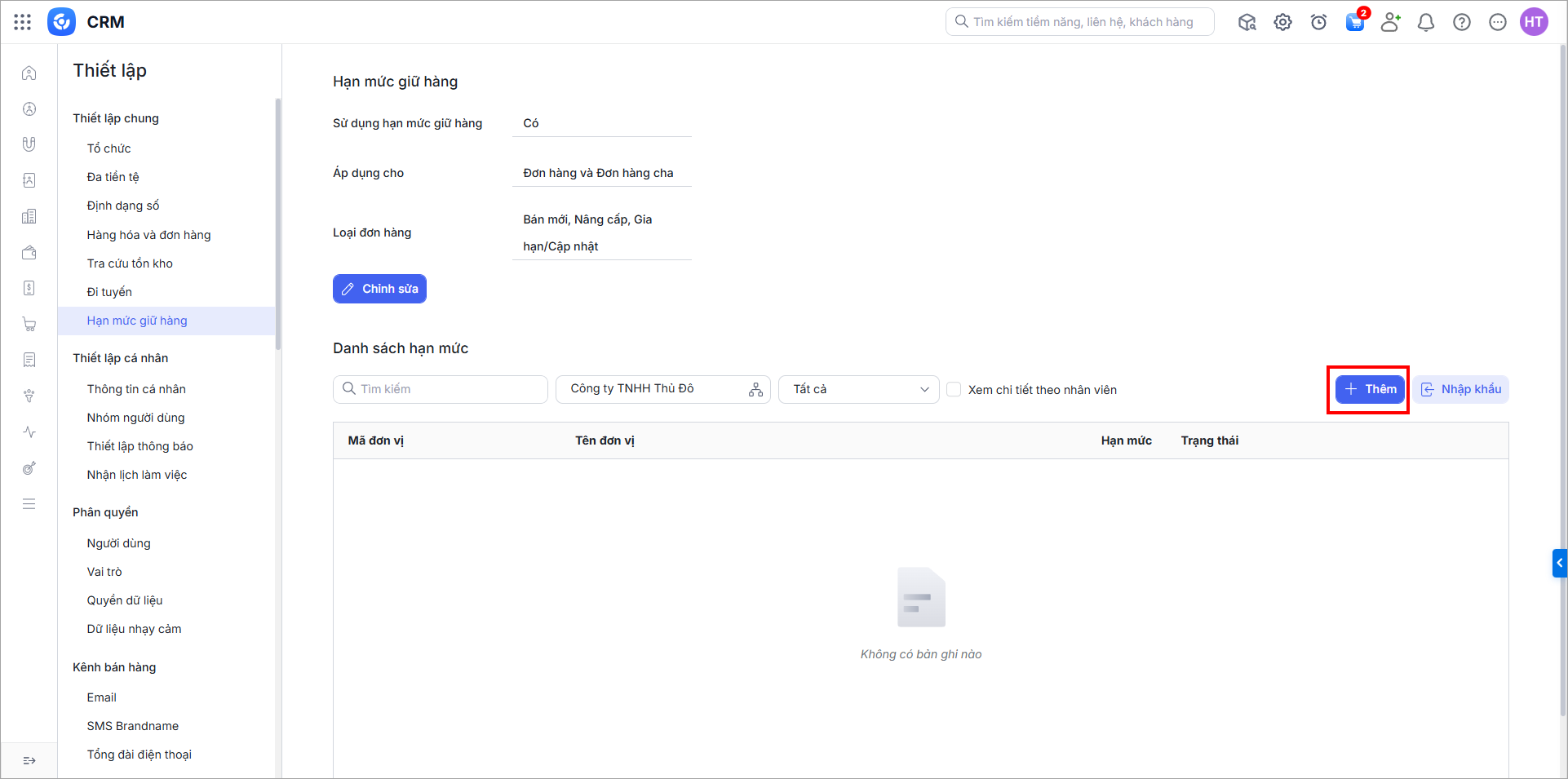Expand the Tất cả status dropdown
This screenshot has height=779, width=1568.
click(858, 389)
